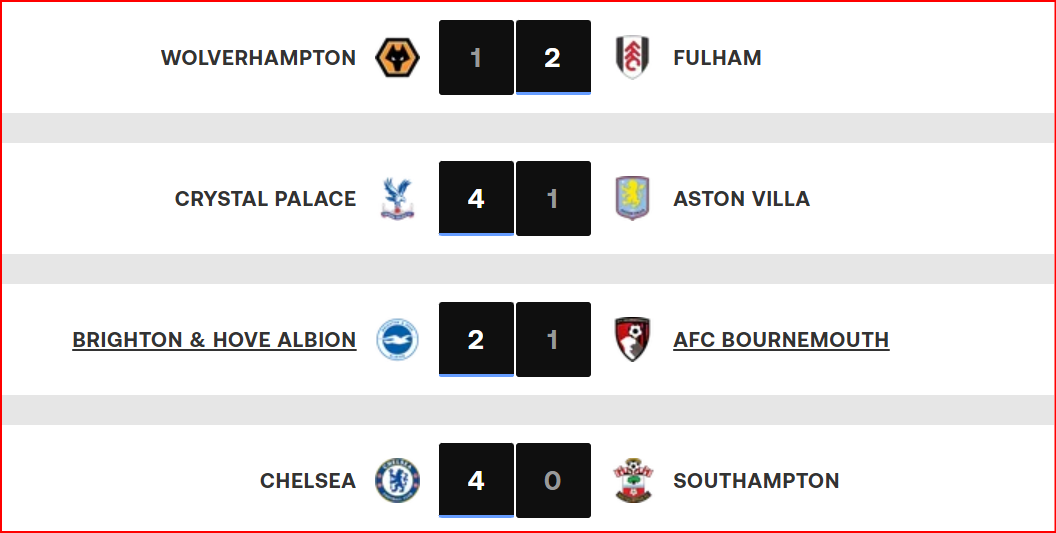The height and width of the screenshot is (533, 1056).
Task: Click the Wolverhampton team name
Action: pos(259,58)
